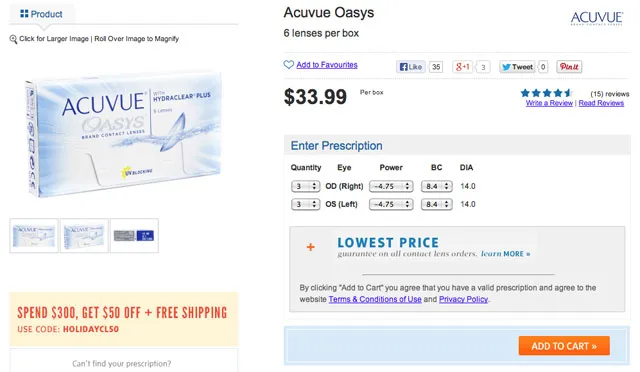The image size is (640, 372).
Task: Click the star rating icons
Action: [x=547, y=93]
